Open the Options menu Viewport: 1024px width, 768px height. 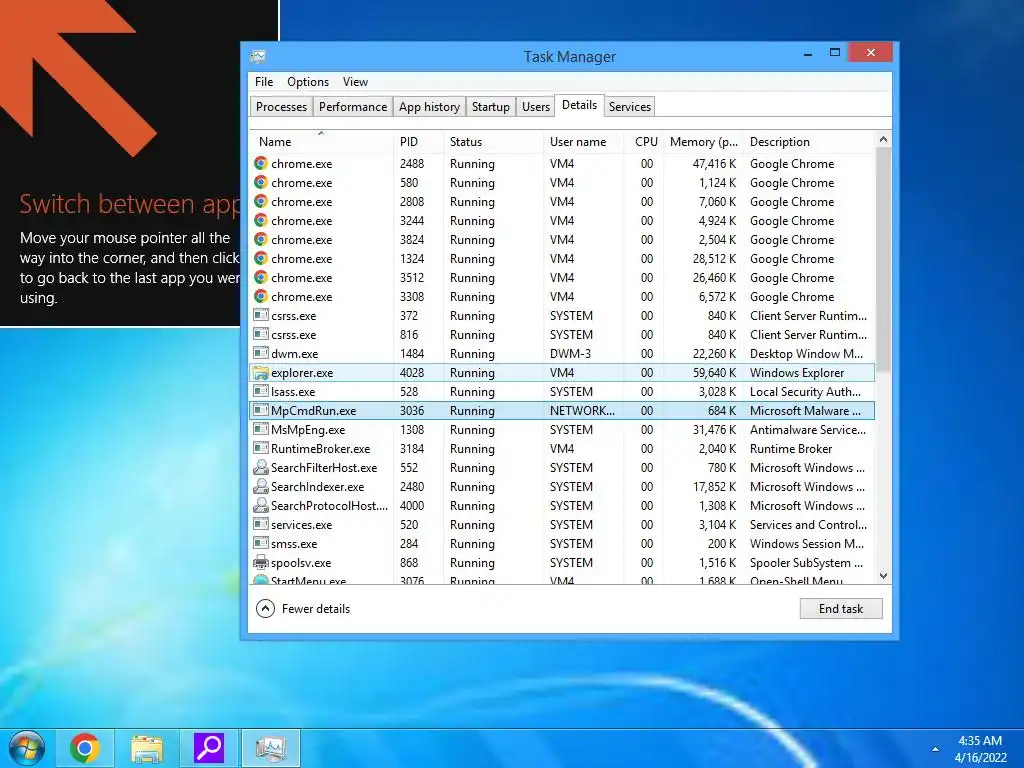(308, 82)
